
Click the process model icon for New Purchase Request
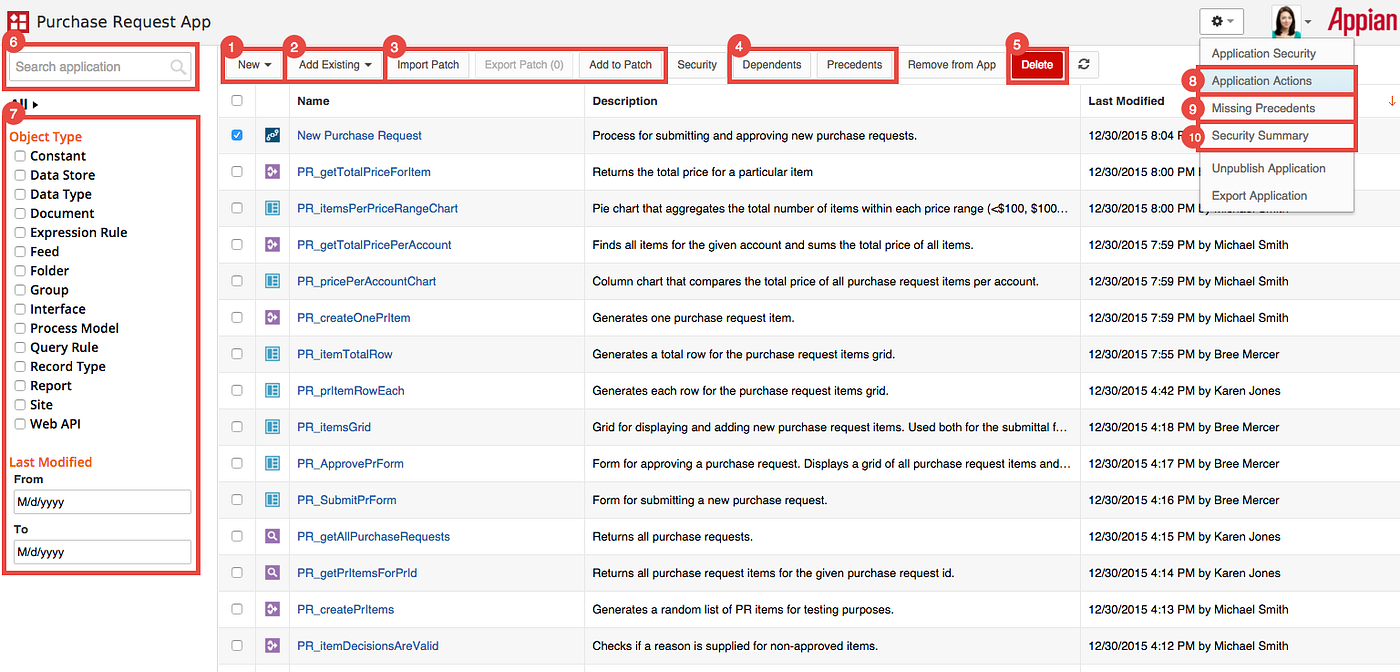point(272,135)
